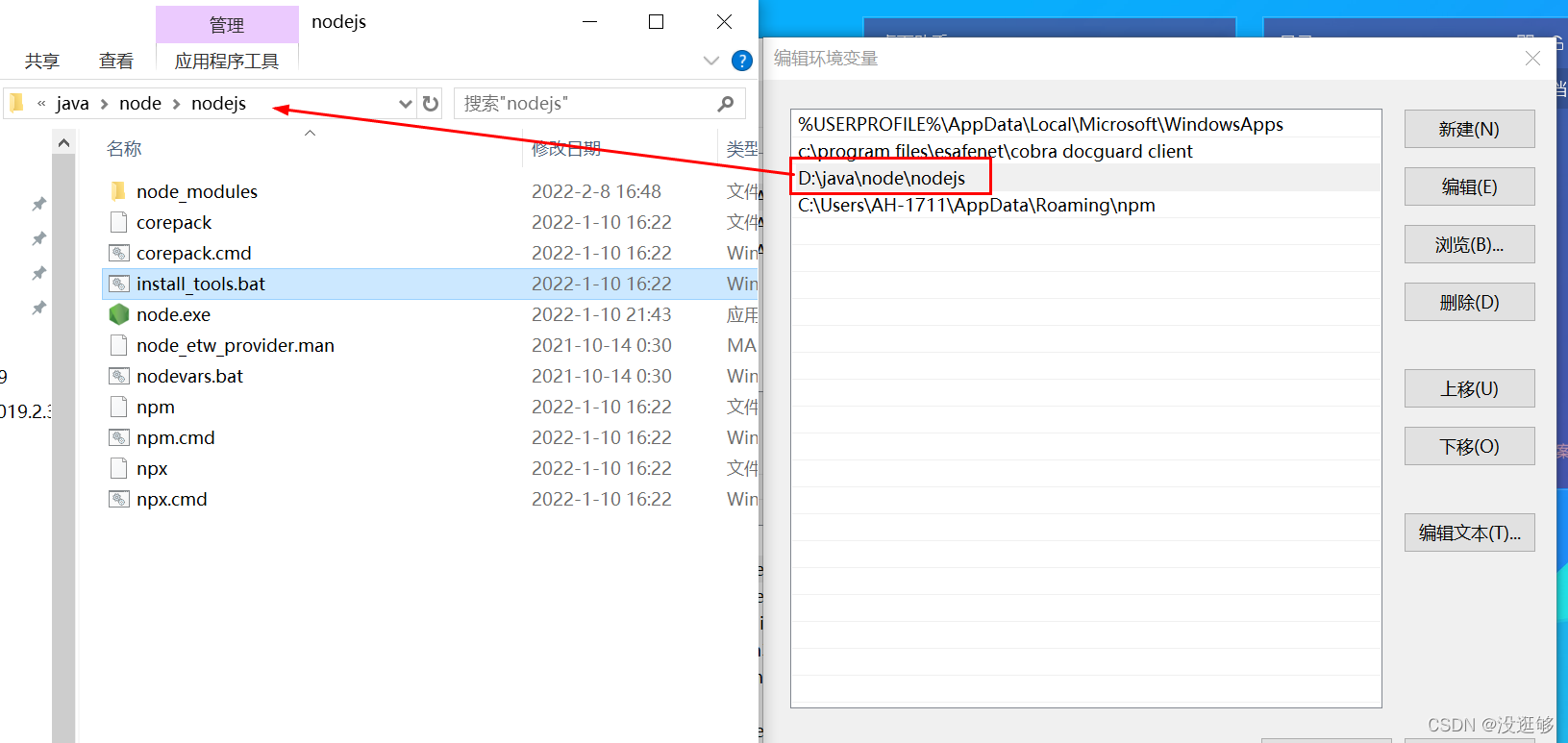
Task: Refresh the nodejs folder view
Action: 431,104
